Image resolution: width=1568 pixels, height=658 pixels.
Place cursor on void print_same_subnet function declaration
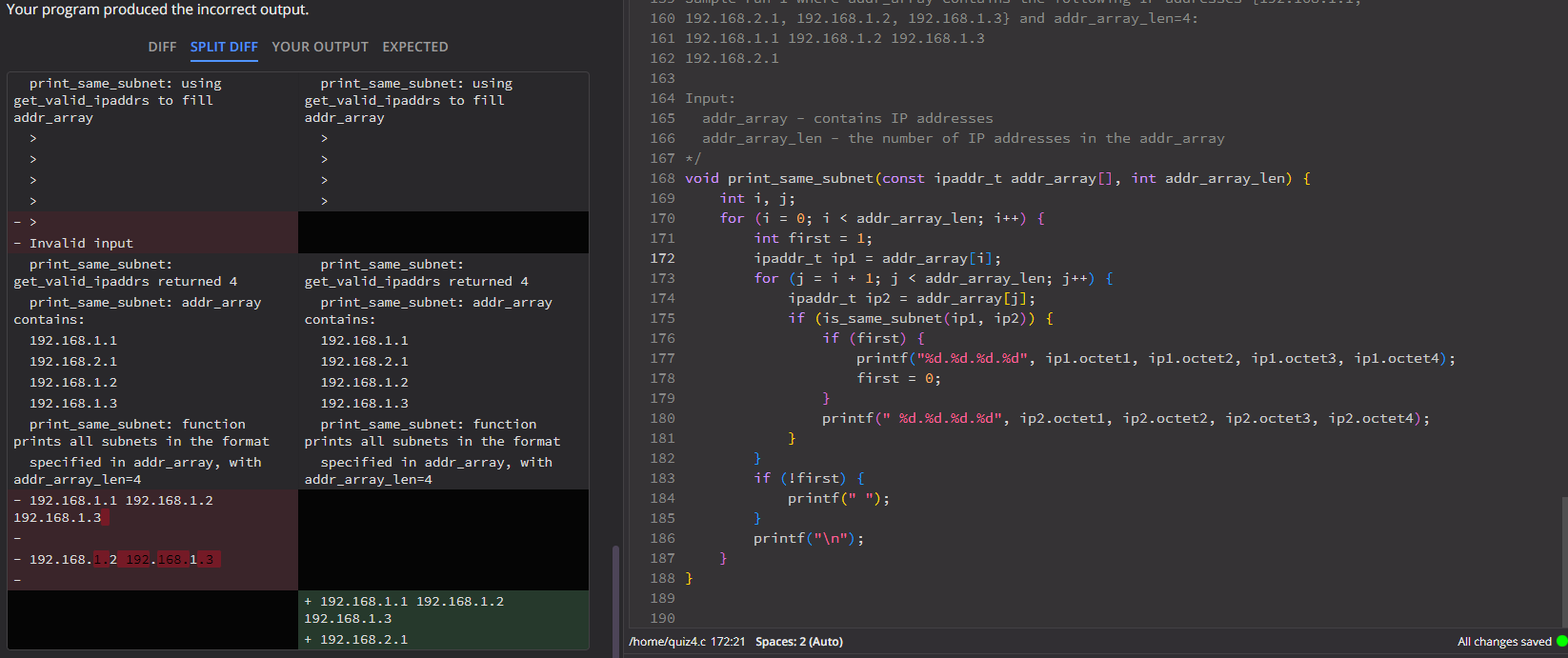pos(997,178)
